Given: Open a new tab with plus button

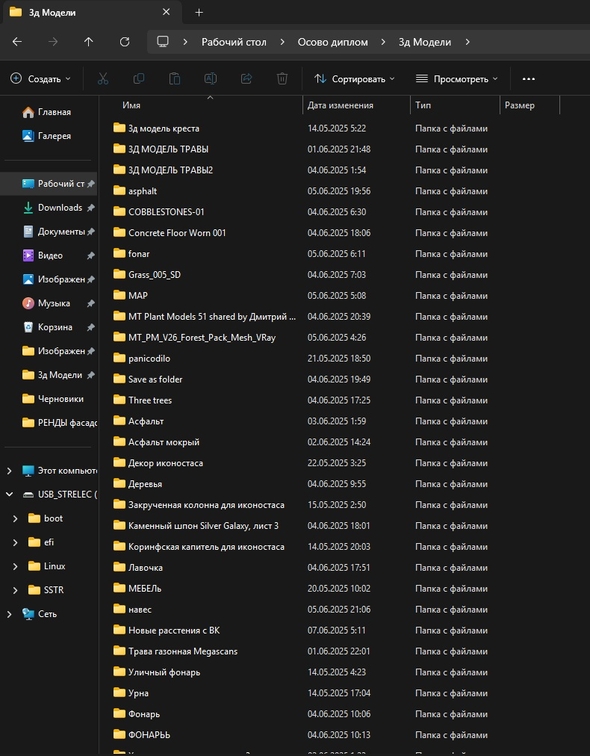Looking at the screenshot, I should [199, 13].
